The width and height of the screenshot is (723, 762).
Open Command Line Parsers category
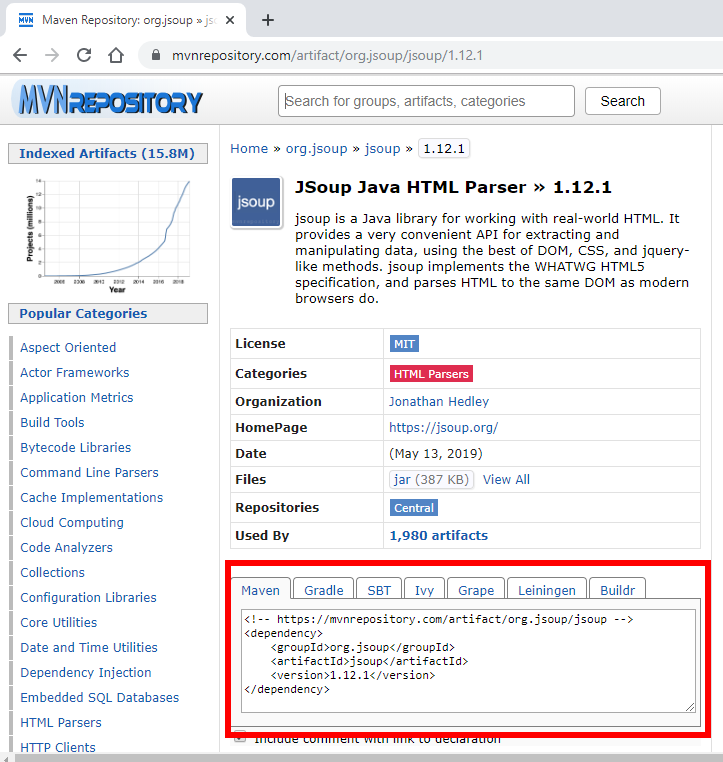click(x=89, y=472)
